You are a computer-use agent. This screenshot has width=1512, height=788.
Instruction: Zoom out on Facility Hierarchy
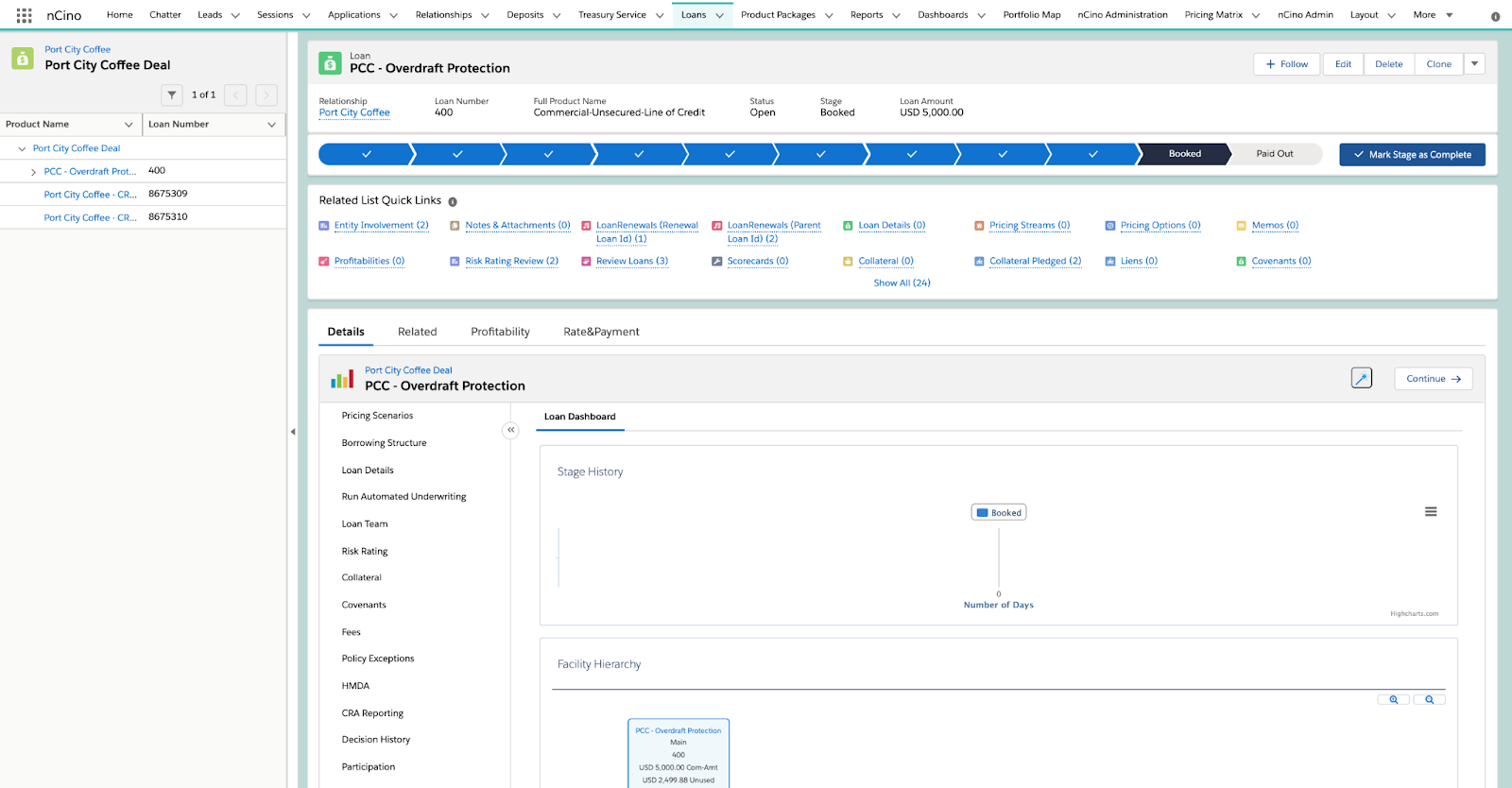(1430, 700)
